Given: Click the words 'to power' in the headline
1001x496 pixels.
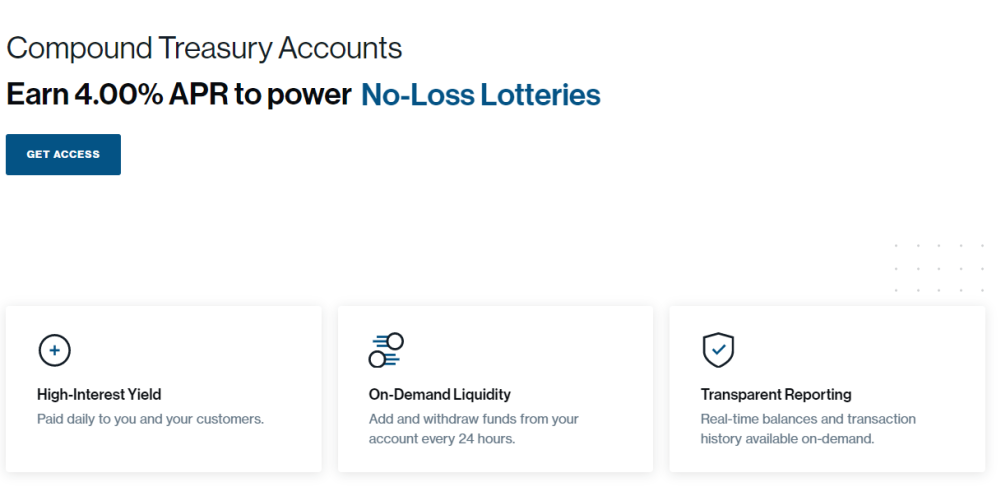Looking at the screenshot, I should [x=292, y=96].
